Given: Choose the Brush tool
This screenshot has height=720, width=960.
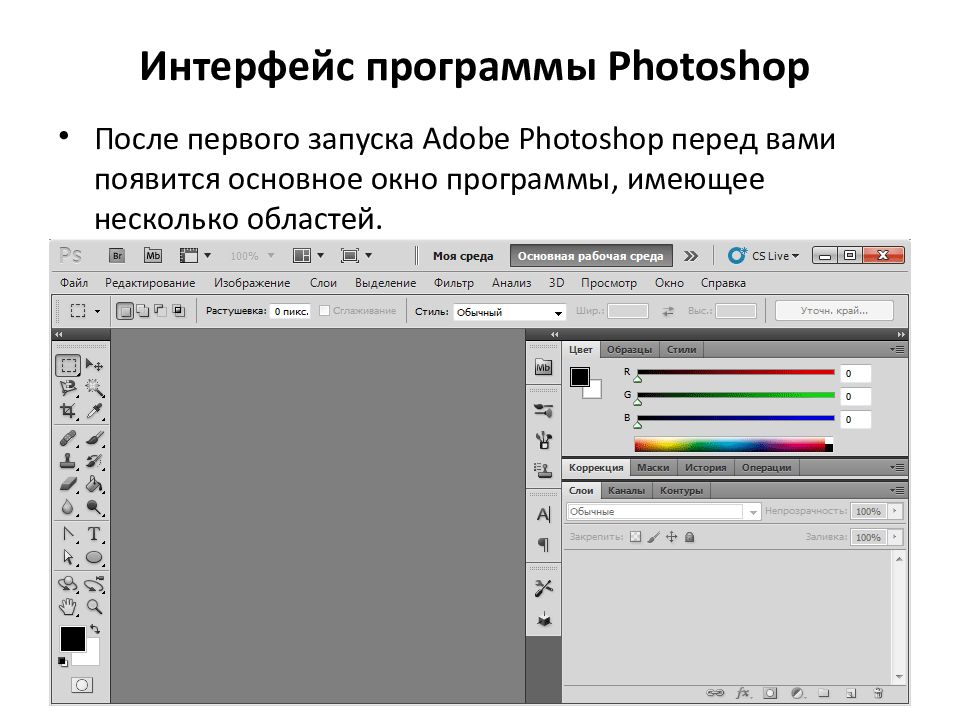Looking at the screenshot, I should pos(94,438).
